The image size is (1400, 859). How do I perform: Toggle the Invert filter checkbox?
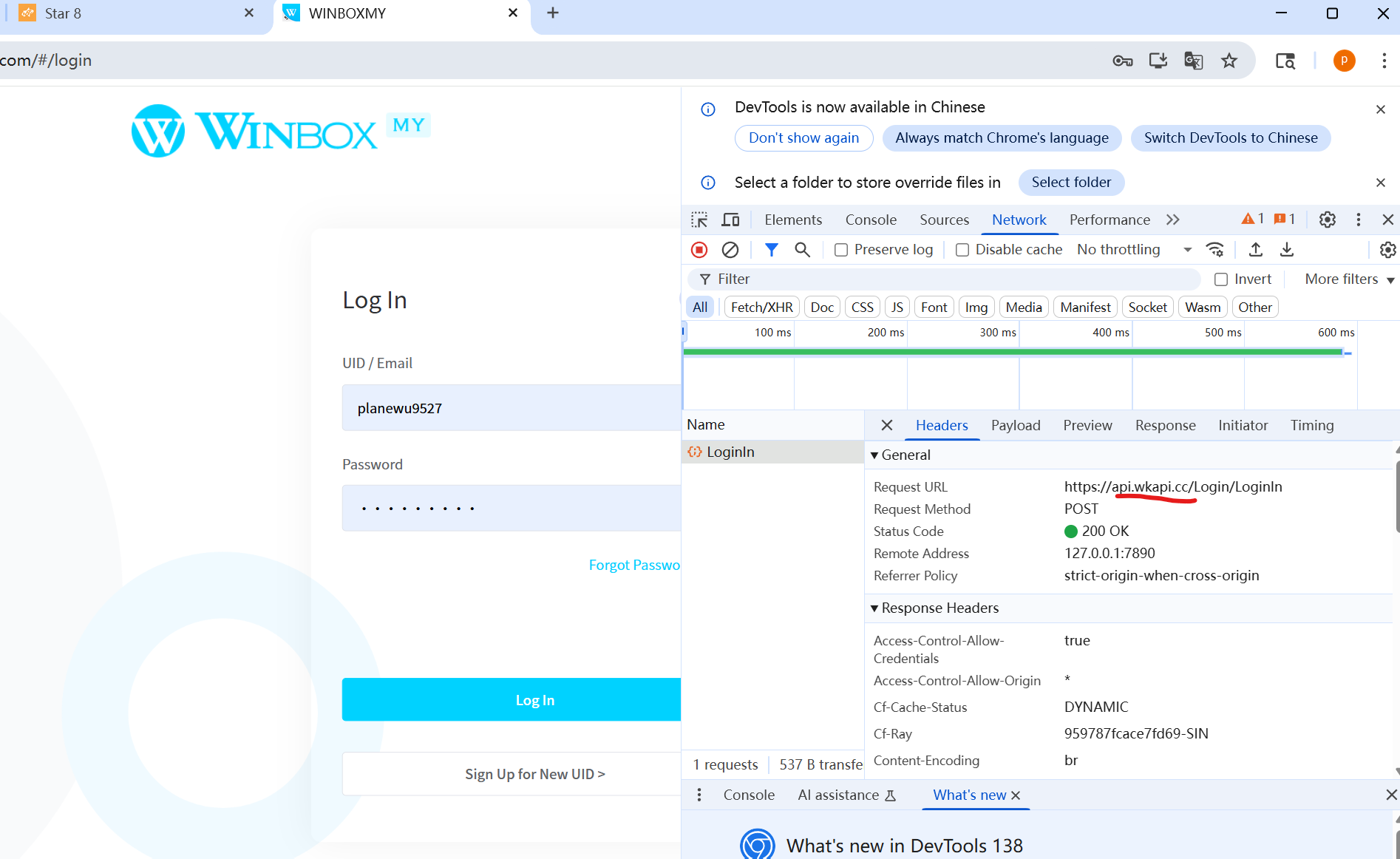tap(1221, 279)
